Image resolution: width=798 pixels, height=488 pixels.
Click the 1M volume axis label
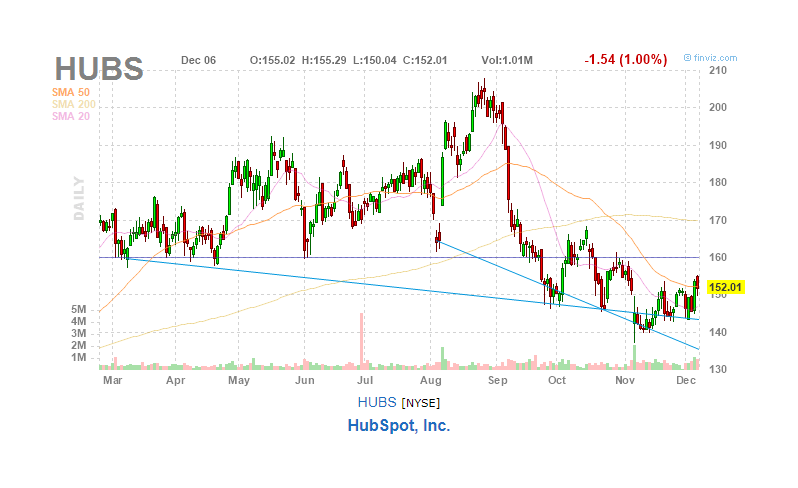[79, 358]
